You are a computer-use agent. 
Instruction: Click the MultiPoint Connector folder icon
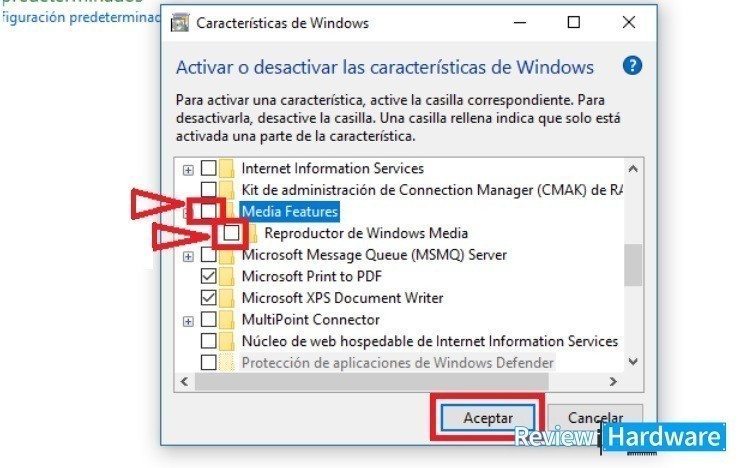(x=226, y=320)
